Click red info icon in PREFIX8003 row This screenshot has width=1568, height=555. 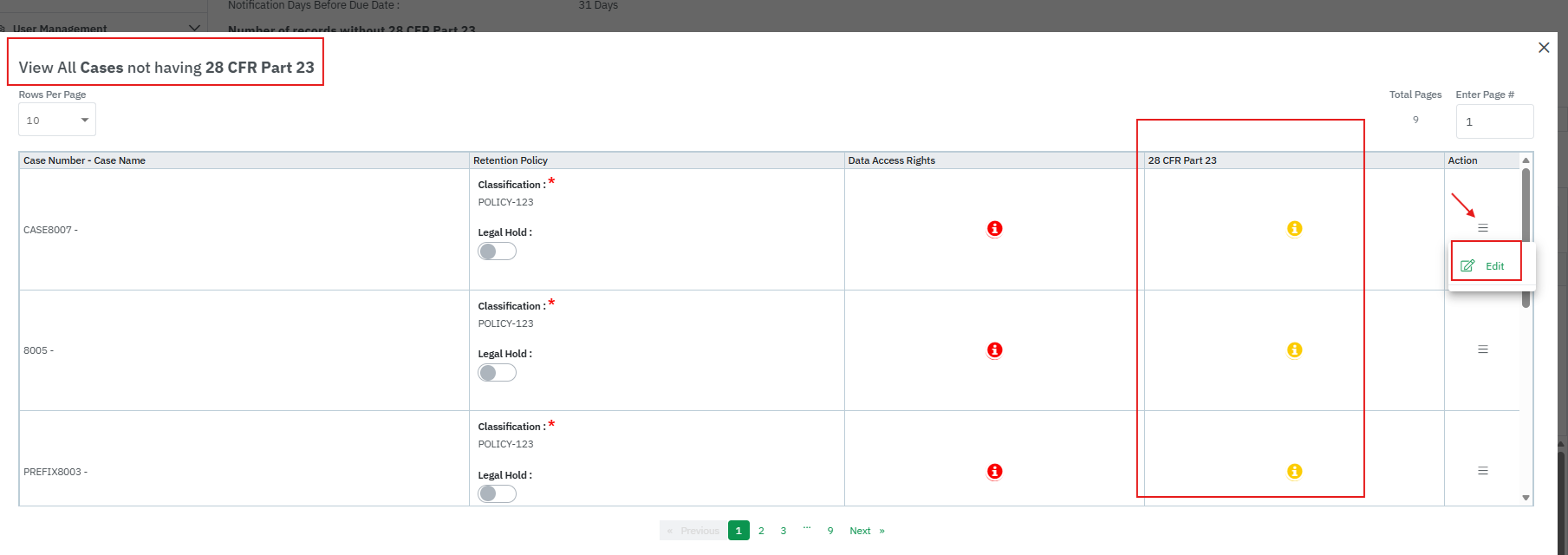[x=994, y=472]
